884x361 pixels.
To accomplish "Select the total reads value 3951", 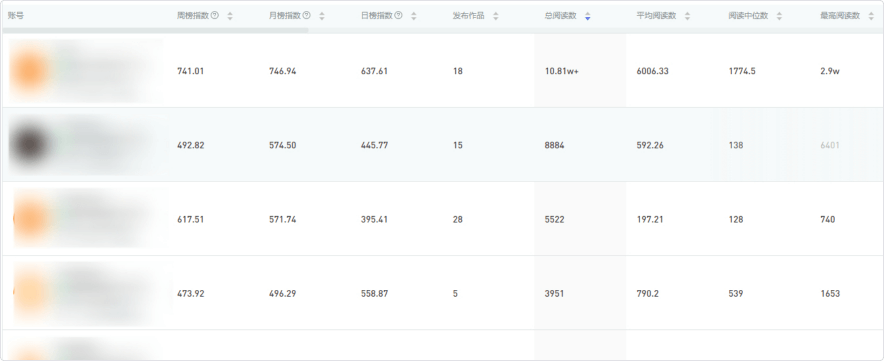I will point(554,293).
